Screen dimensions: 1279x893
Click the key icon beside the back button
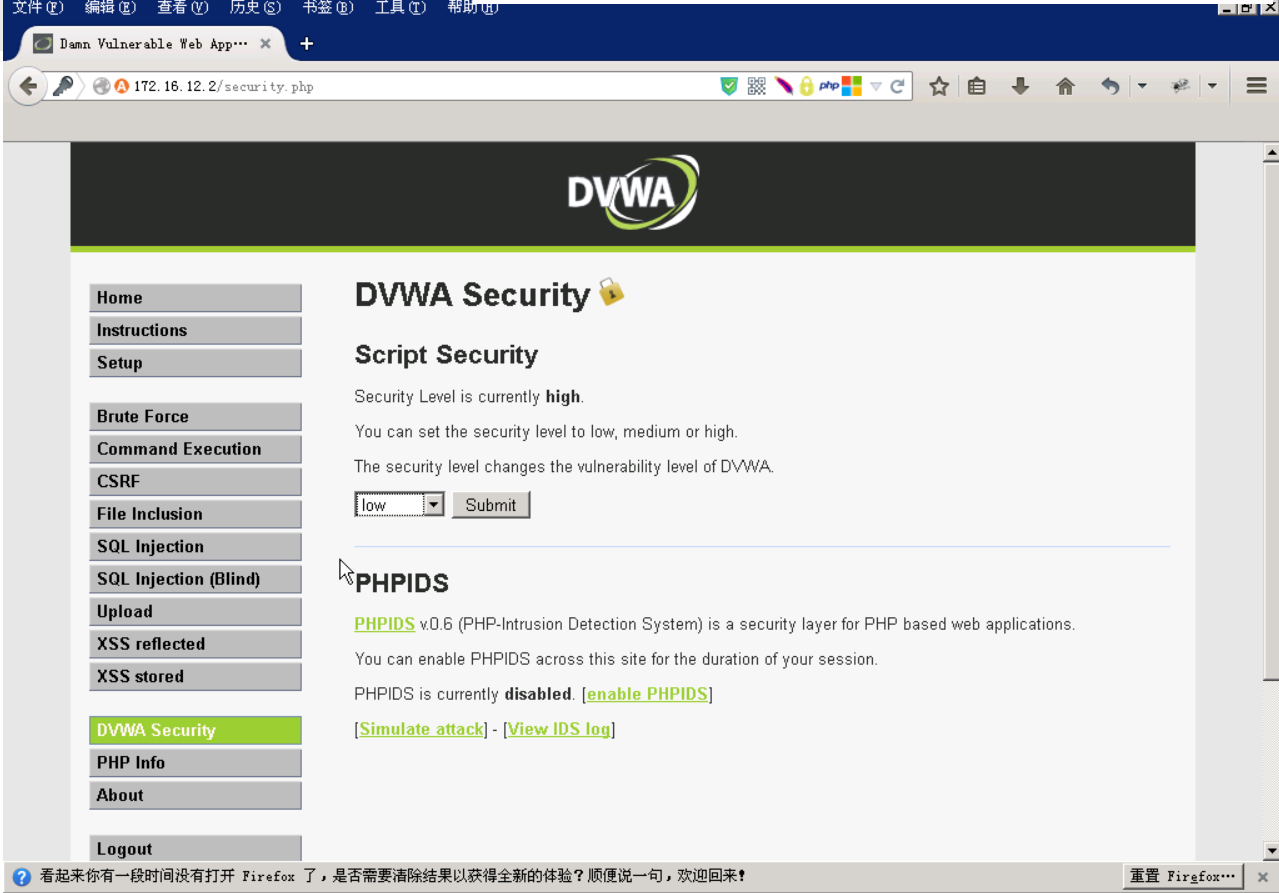coord(62,86)
